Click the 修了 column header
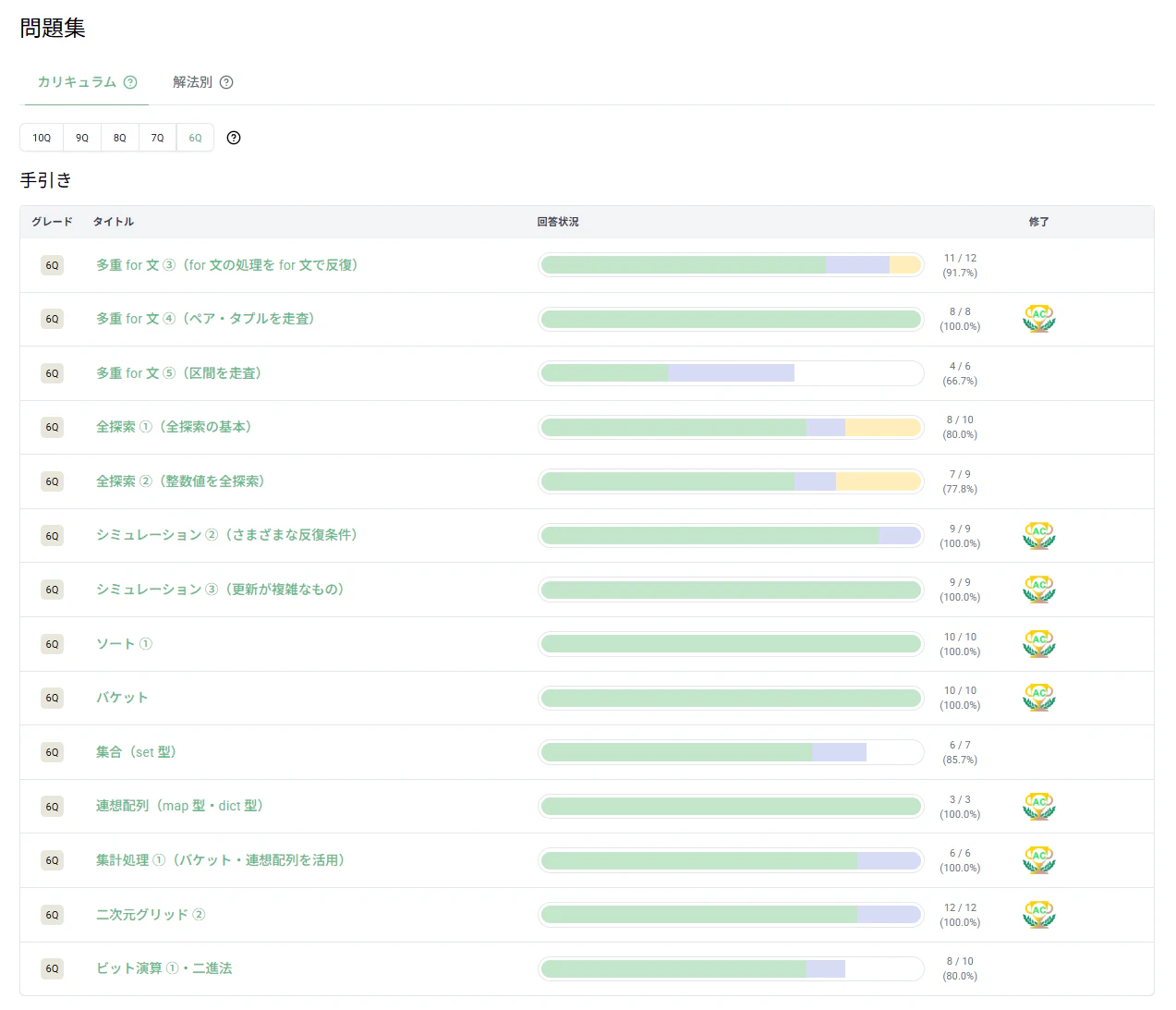1176x1010 pixels. 1039,222
